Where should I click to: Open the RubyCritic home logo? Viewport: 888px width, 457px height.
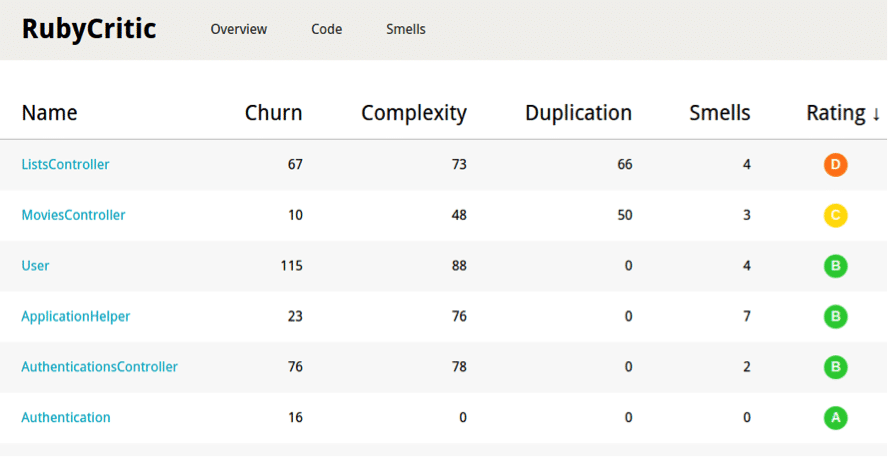click(89, 29)
